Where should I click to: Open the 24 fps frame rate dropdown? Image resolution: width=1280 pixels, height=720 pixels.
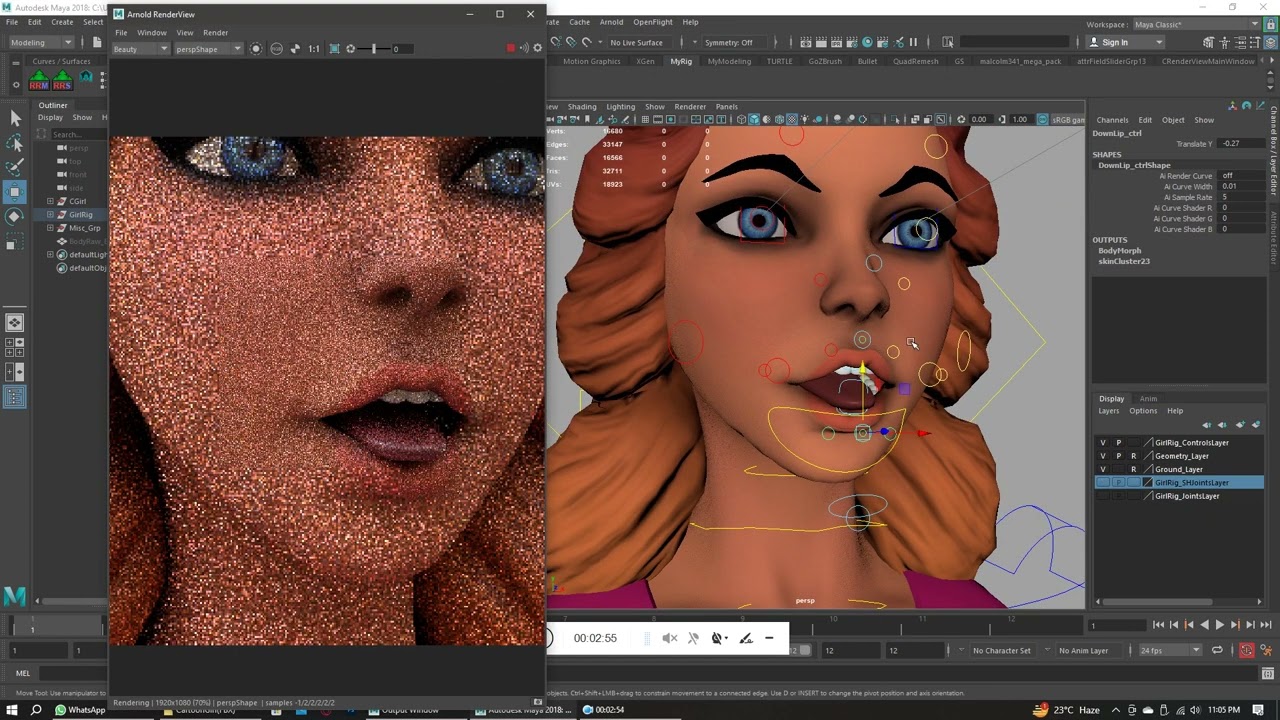pos(1171,650)
